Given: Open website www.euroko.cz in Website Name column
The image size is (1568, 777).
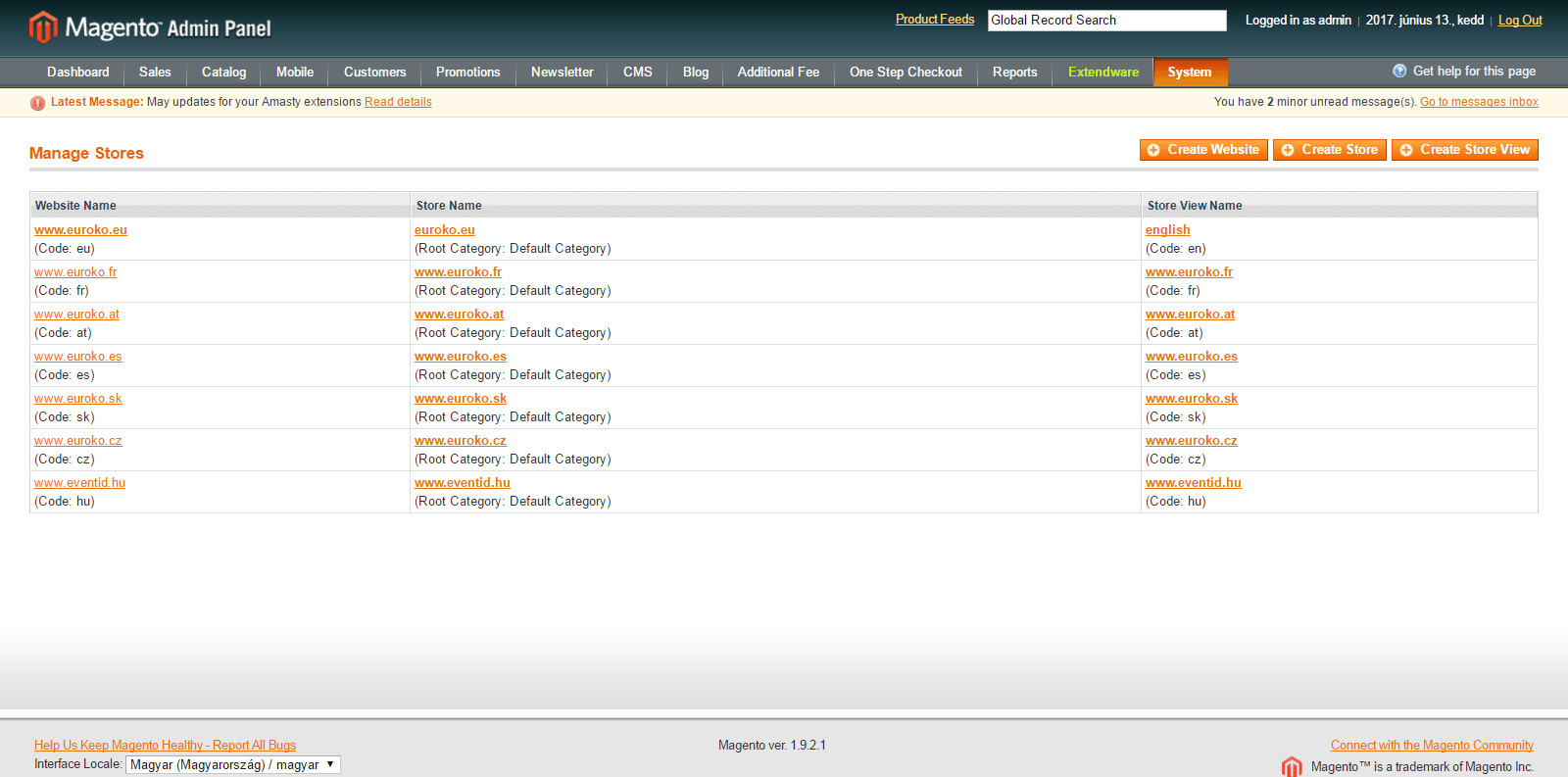Looking at the screenshot, I should point(78,441).
